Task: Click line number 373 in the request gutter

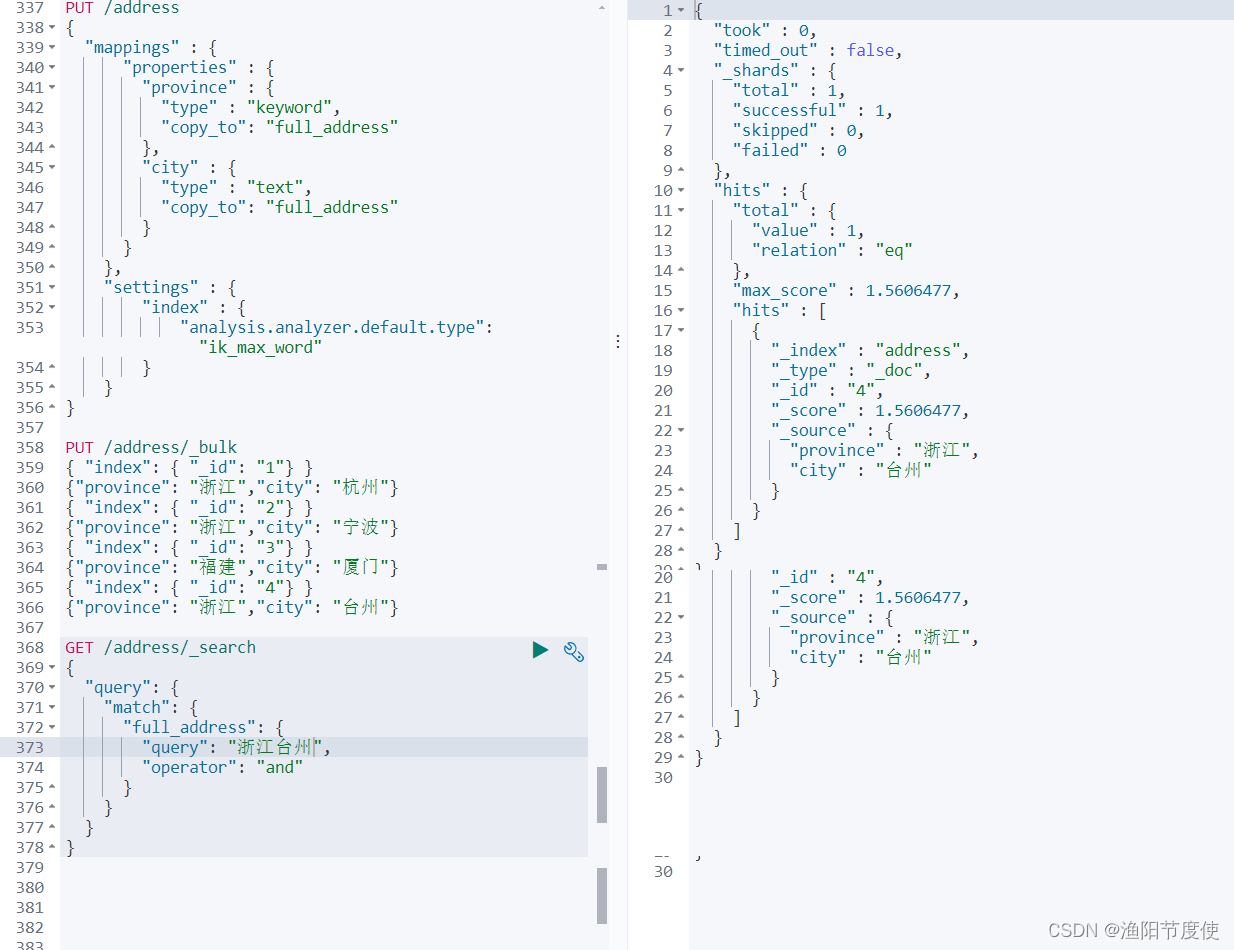Action: point(30,748)
